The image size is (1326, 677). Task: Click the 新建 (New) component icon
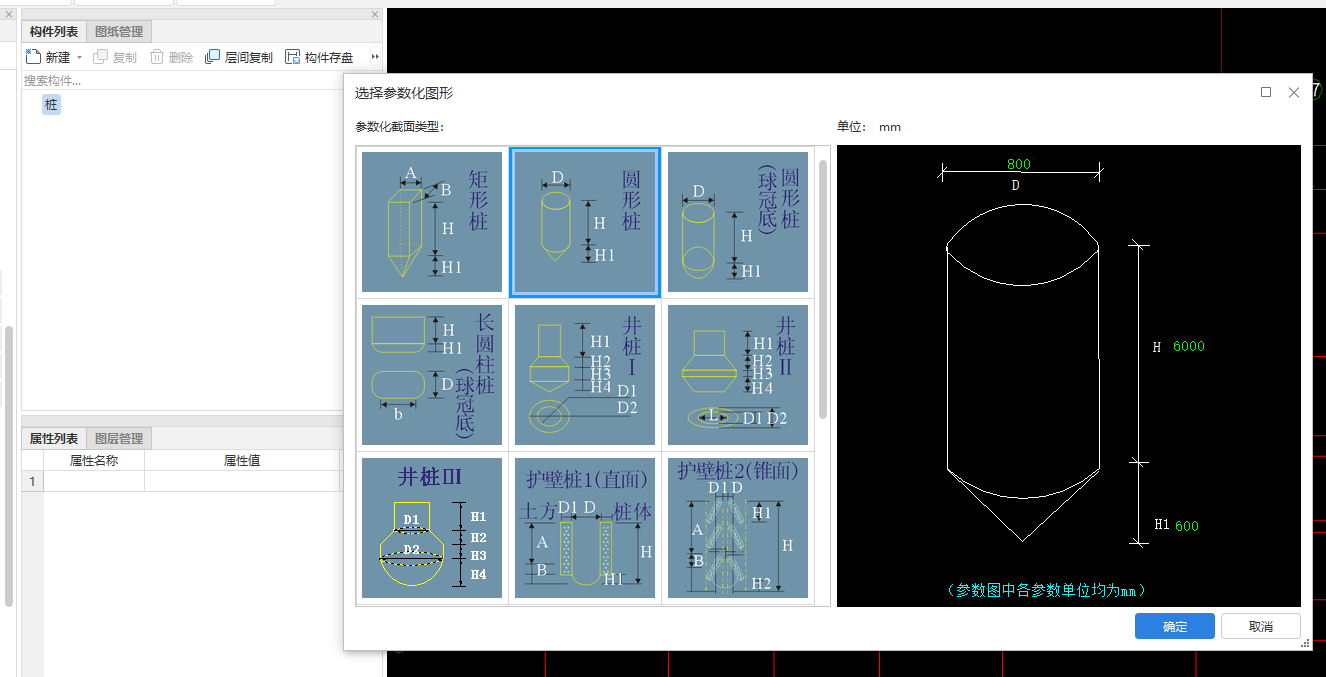click(33, 57)
